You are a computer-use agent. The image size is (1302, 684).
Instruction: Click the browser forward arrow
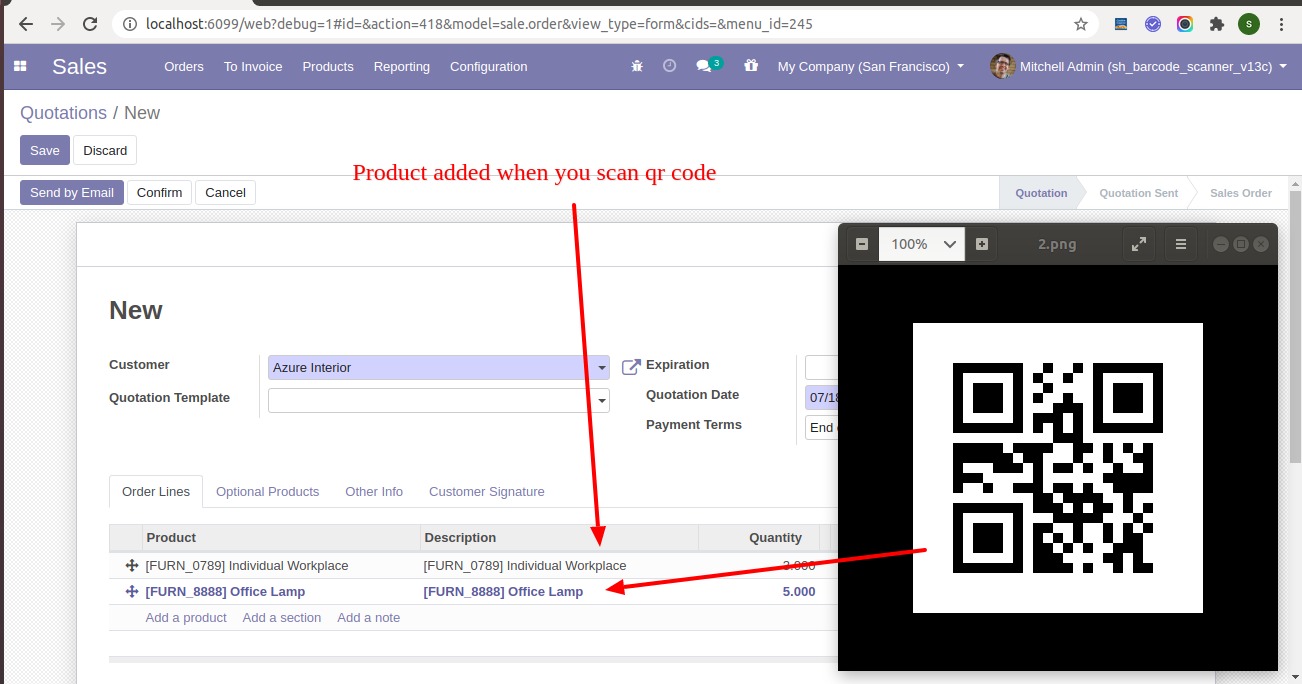coord(58,23)
